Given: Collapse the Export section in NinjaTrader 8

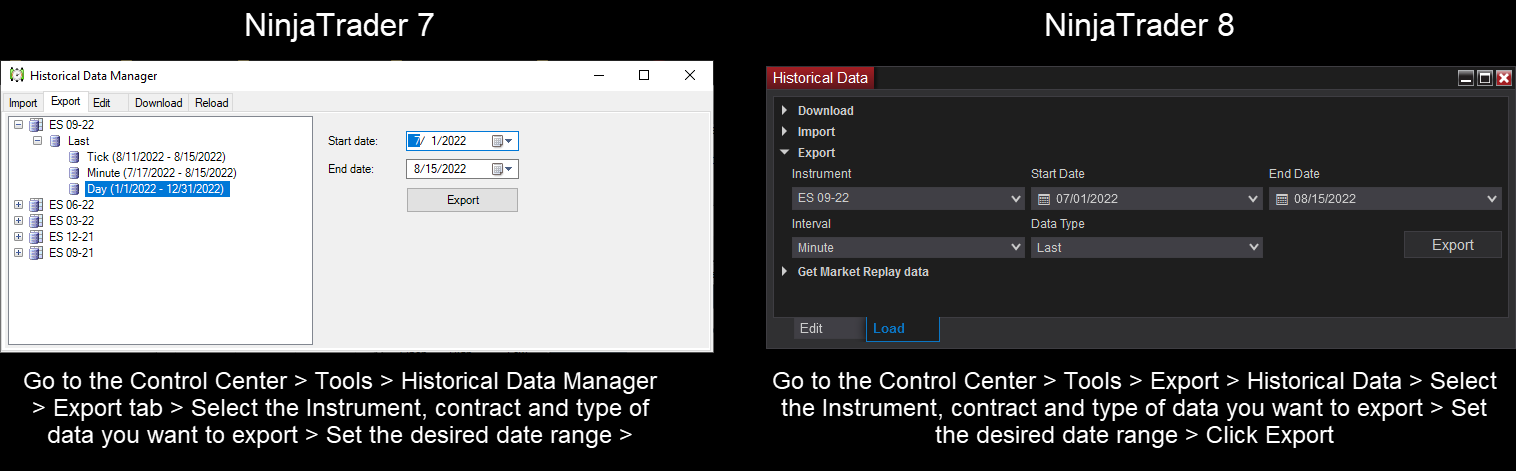Looking at the screenshot, I should 785,153.
